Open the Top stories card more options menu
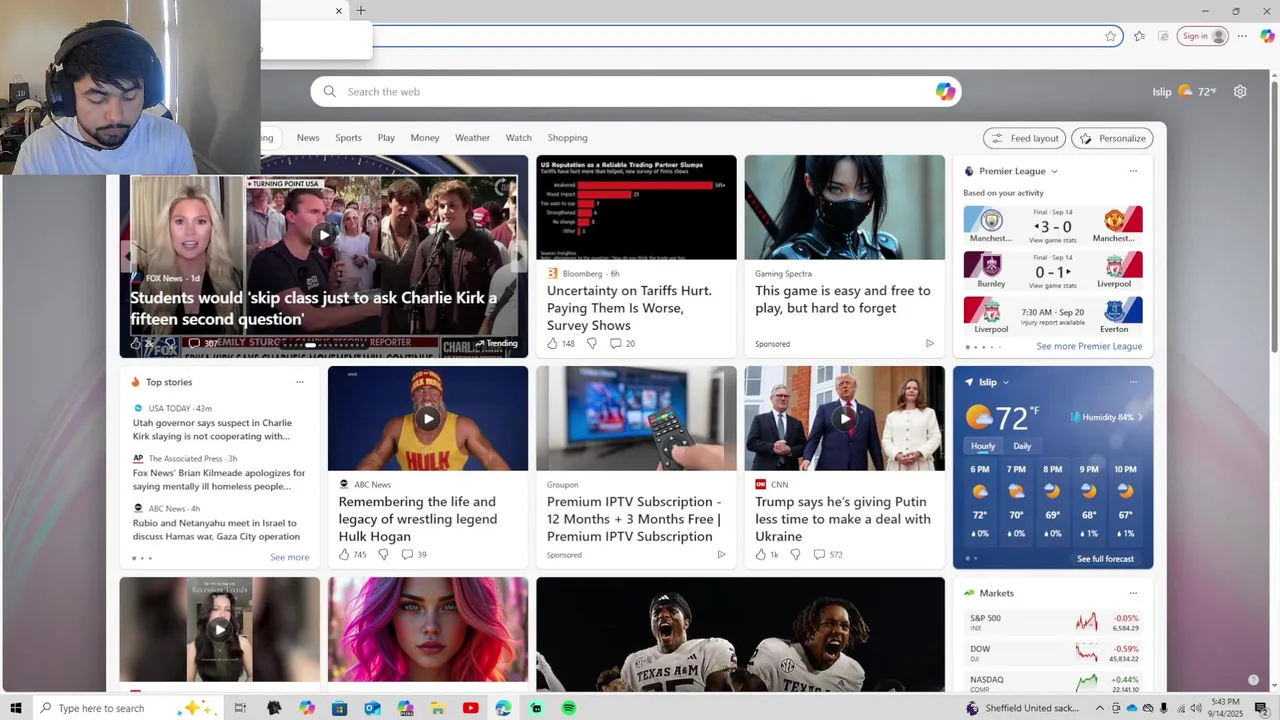The width and height of the screenshot is (1280, 720). pyautogui.click(x=299, y=382)
